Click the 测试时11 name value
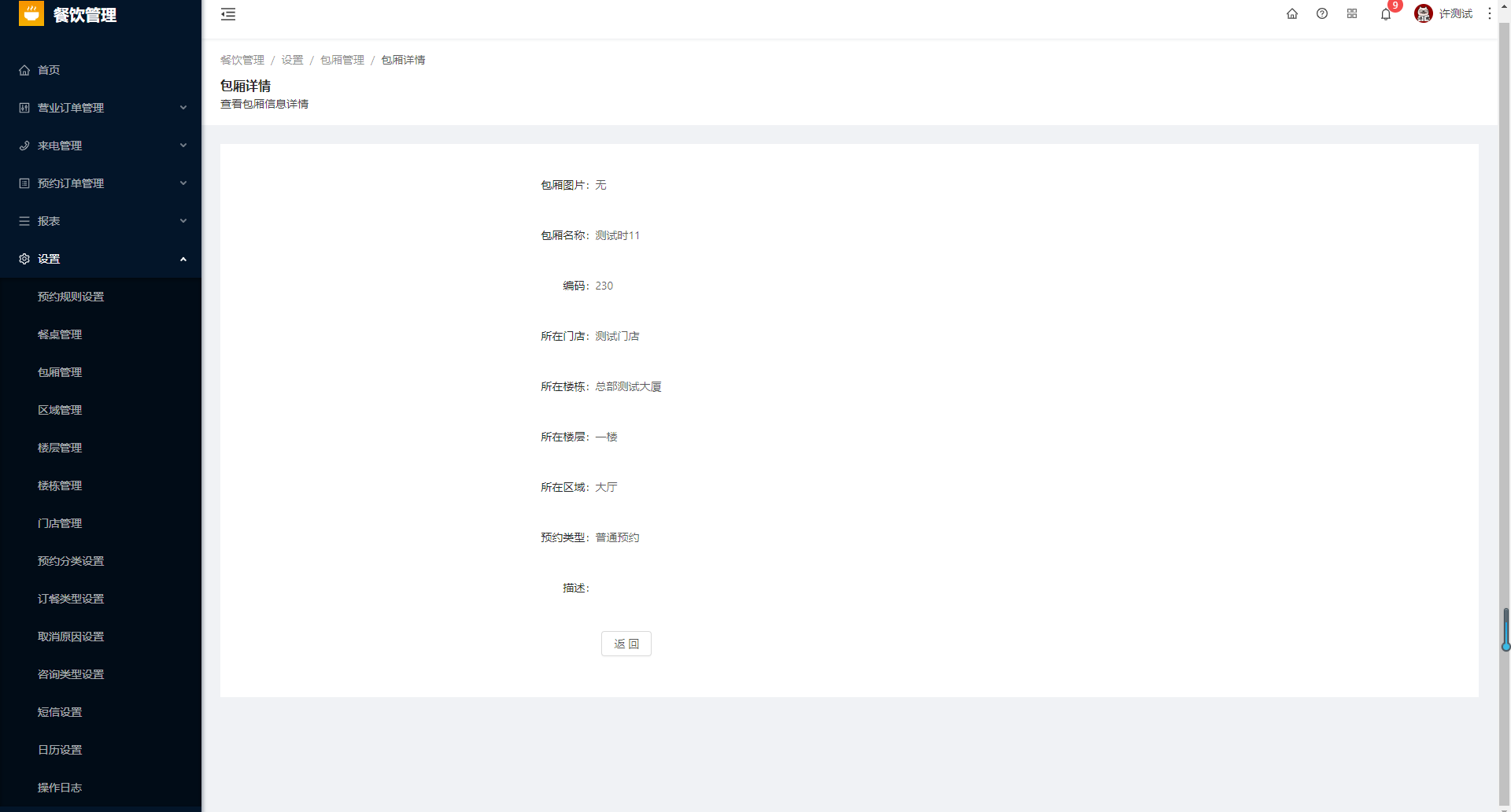Viewport: 1511px width, 812px height. click(x=618, y=235)
